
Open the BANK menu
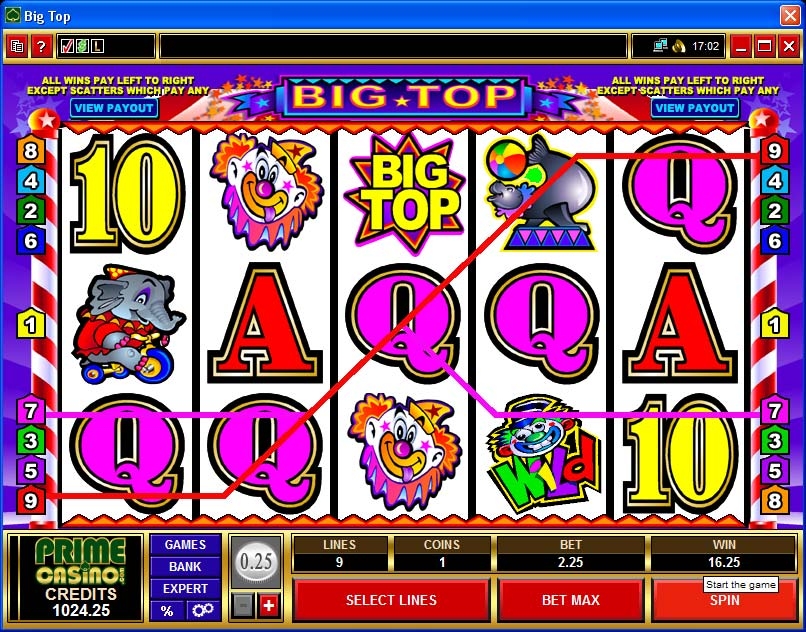coord(185,567)
